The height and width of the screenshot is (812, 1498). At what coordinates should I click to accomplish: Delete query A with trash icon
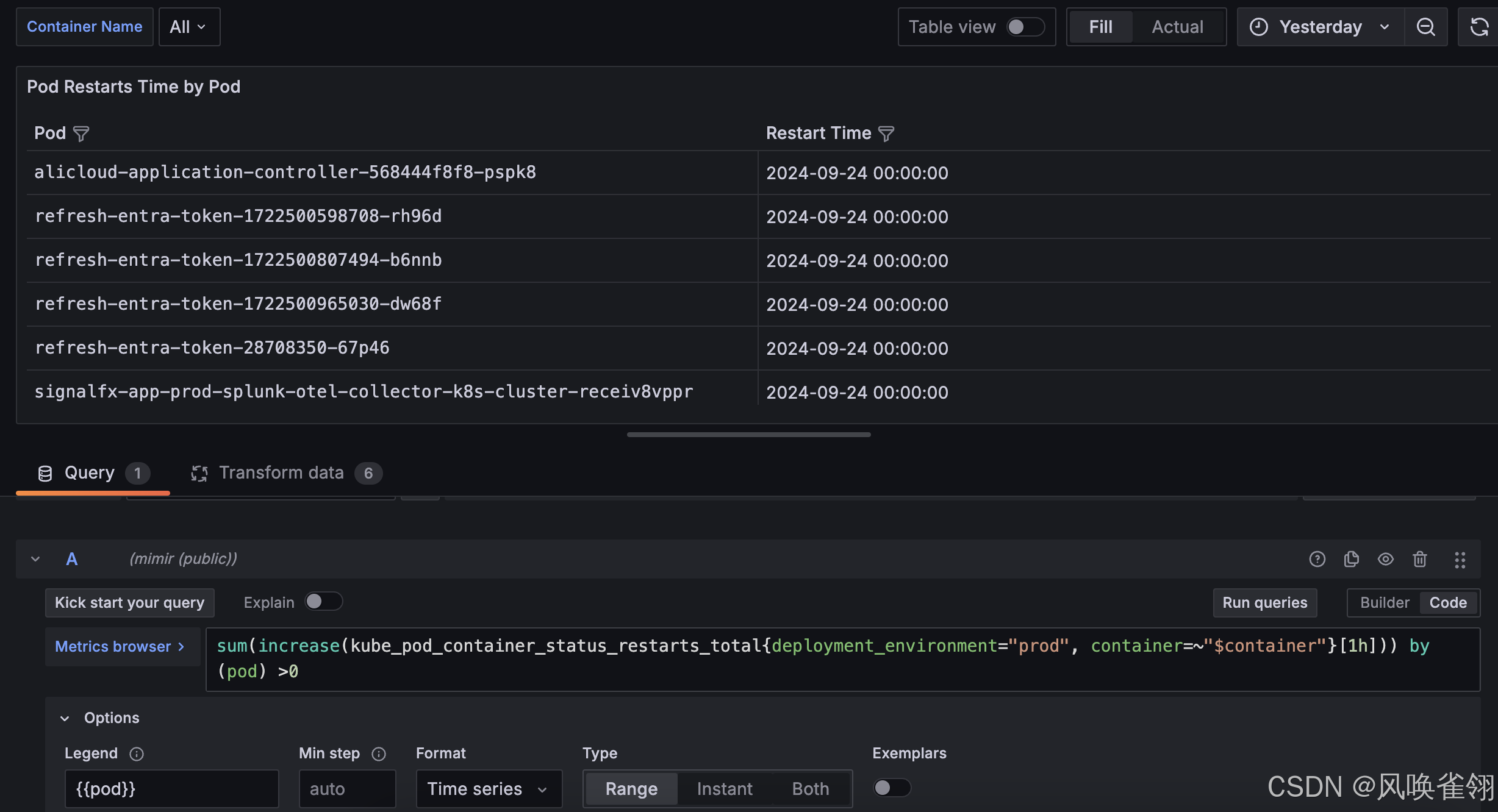[x=1420, y=559]
